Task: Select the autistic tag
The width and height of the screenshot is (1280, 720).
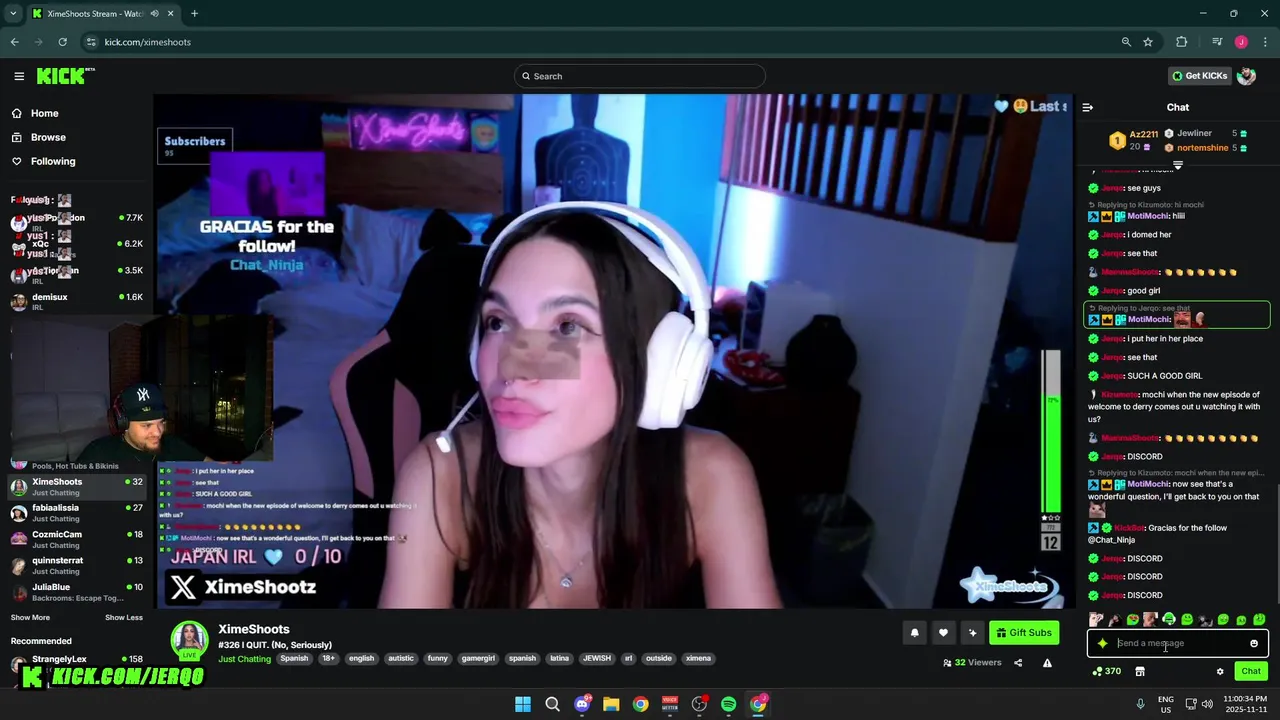Action: click(401, 659)
